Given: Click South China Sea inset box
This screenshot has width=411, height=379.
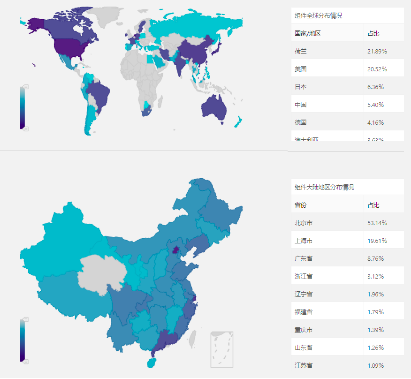Looking at the screenshot, I should click(x=222, y=349).
